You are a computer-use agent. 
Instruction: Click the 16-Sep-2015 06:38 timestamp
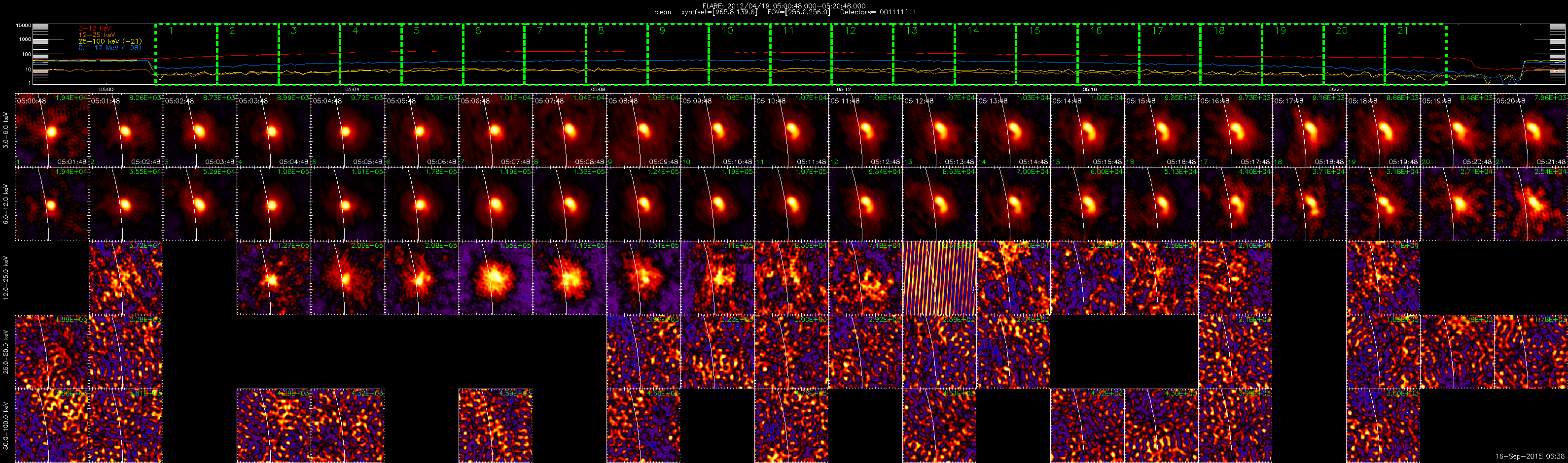click(1530, 456)
